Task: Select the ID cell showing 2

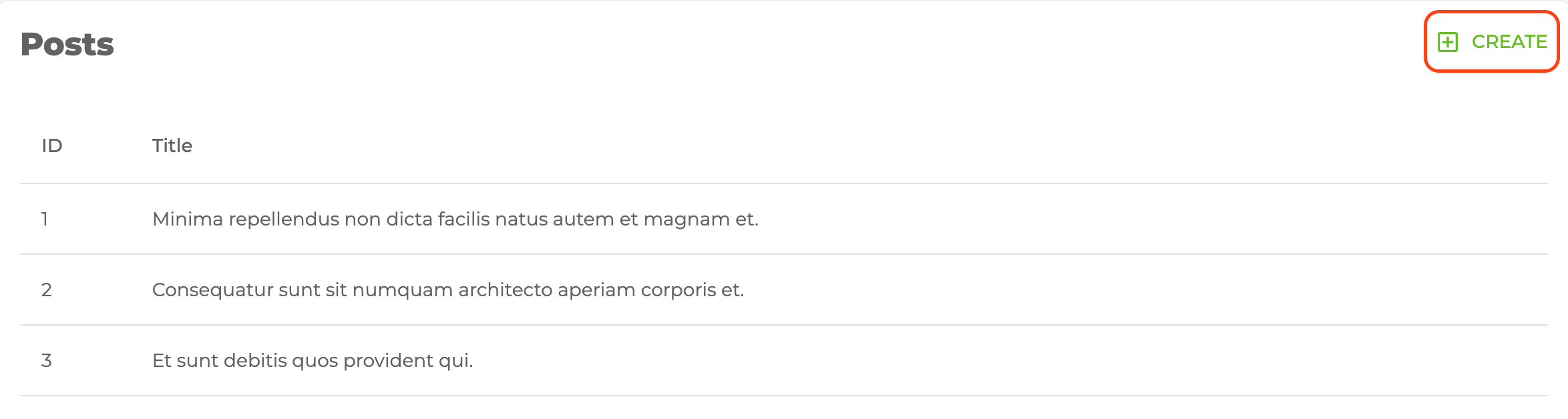Action: (46, 290)
